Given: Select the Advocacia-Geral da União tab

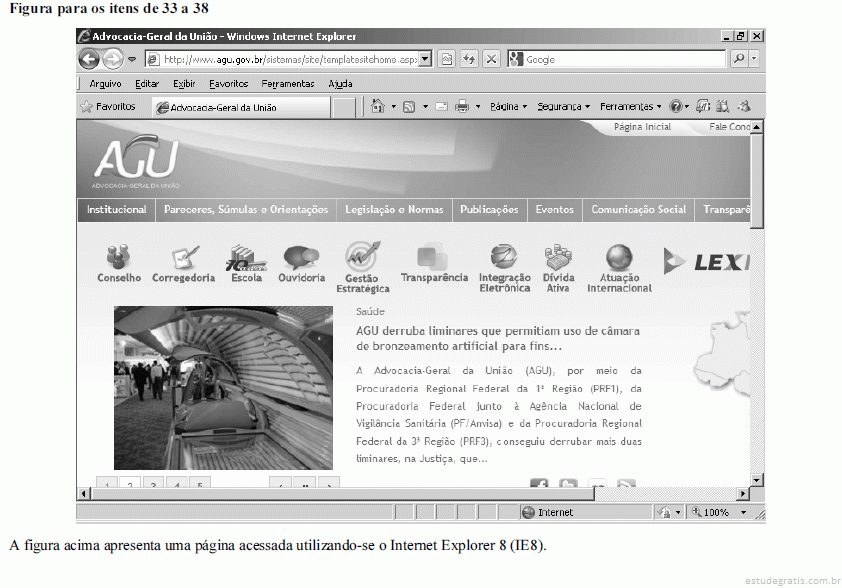Looking at the screenshot, I should 241,107.
